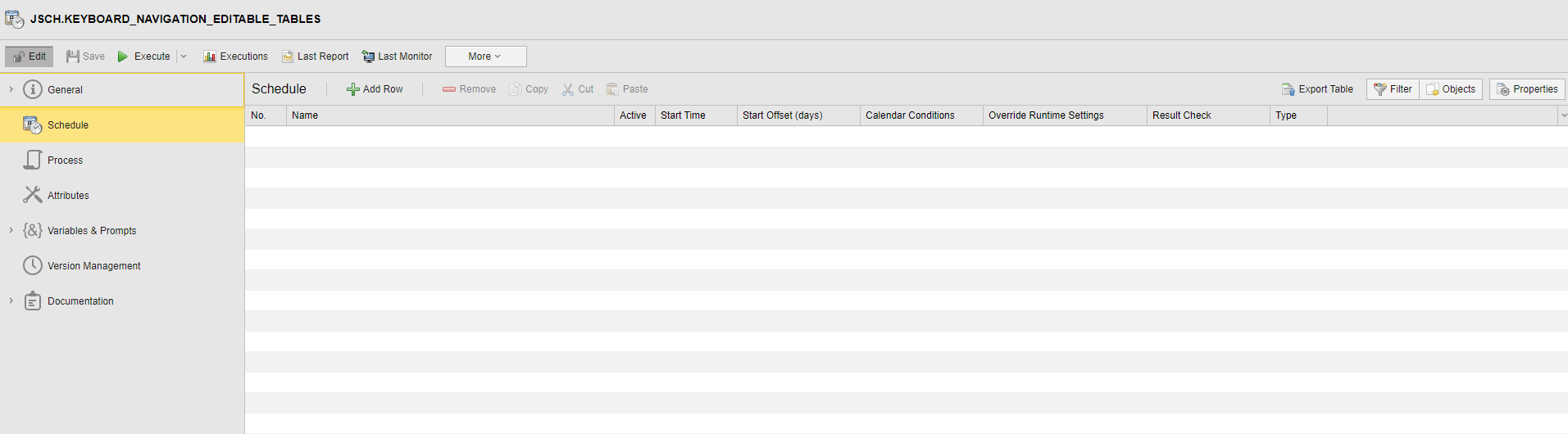Screen dimensions: 1568x434
Task: Click the No. column header
Action: click(266, 115)
